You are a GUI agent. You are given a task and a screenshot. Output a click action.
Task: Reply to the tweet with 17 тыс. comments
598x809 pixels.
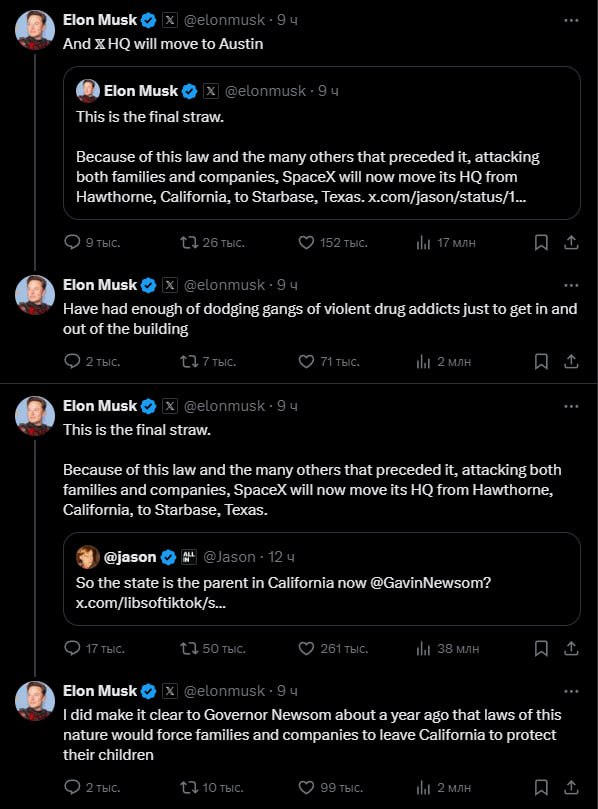72,648
